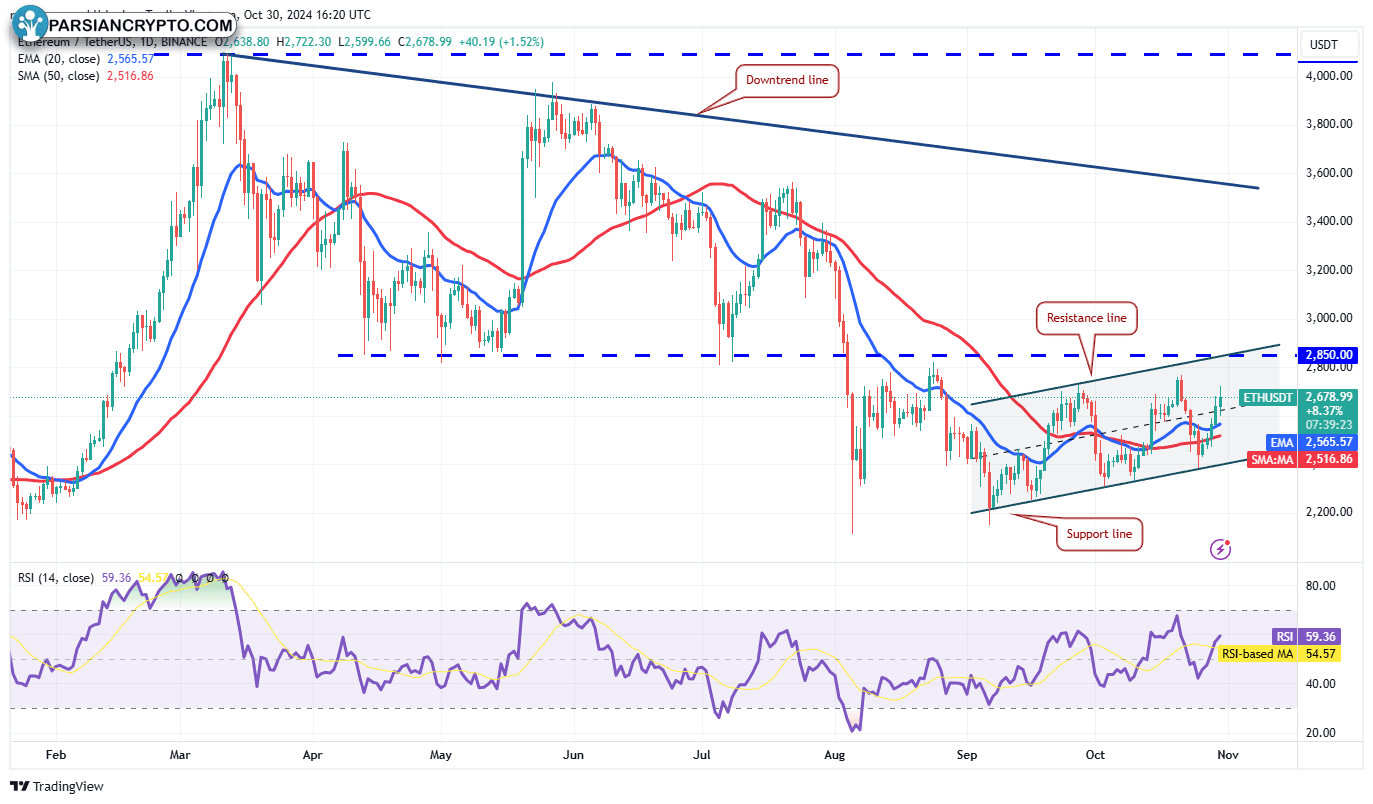
Task: Click the 40.00 RSI axis tick
Action: pyautogui.click(x=1322, y=684)
